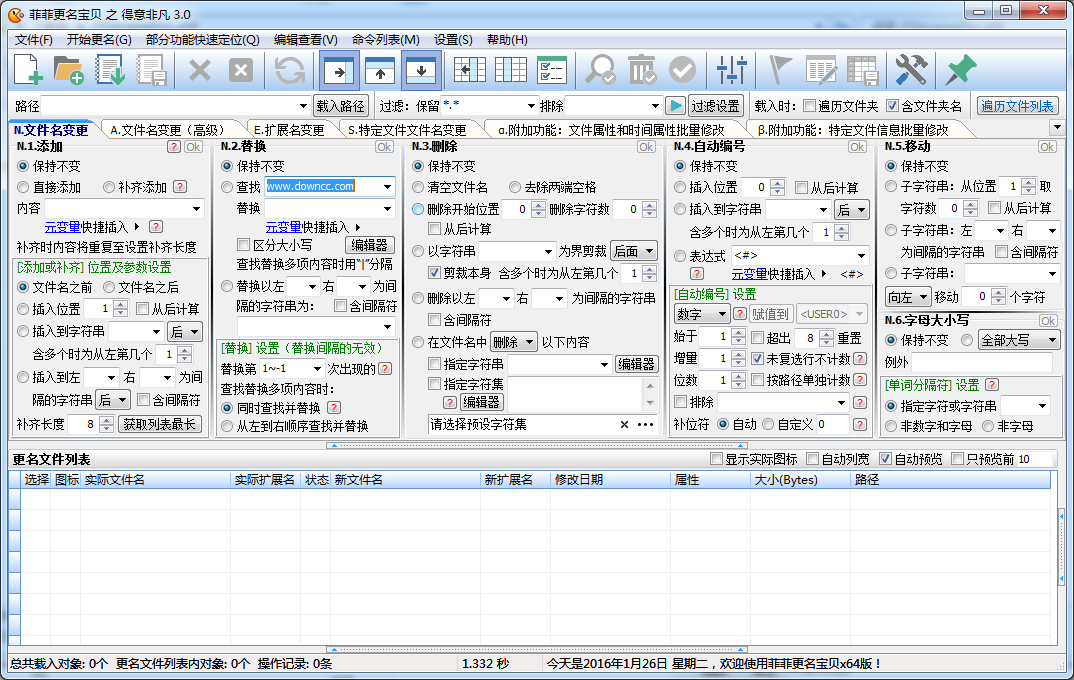Click the green checkmark to execute renaming
1074x680 pixels.
[682, 70]
